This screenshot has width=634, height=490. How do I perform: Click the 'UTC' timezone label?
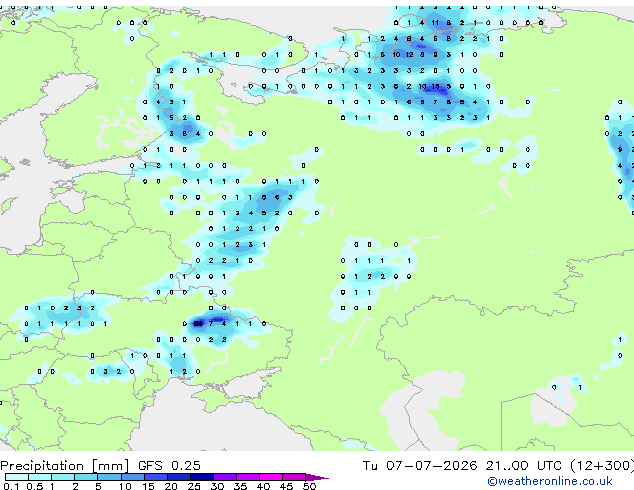click(549, 466)
